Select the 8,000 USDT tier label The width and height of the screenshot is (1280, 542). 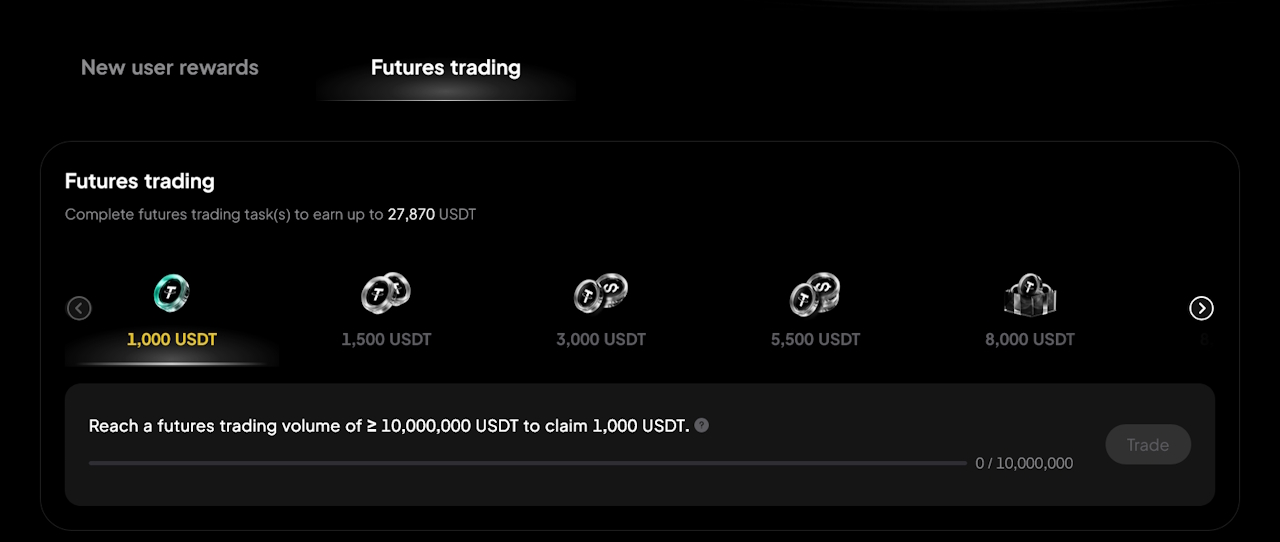coord(1030,339)
